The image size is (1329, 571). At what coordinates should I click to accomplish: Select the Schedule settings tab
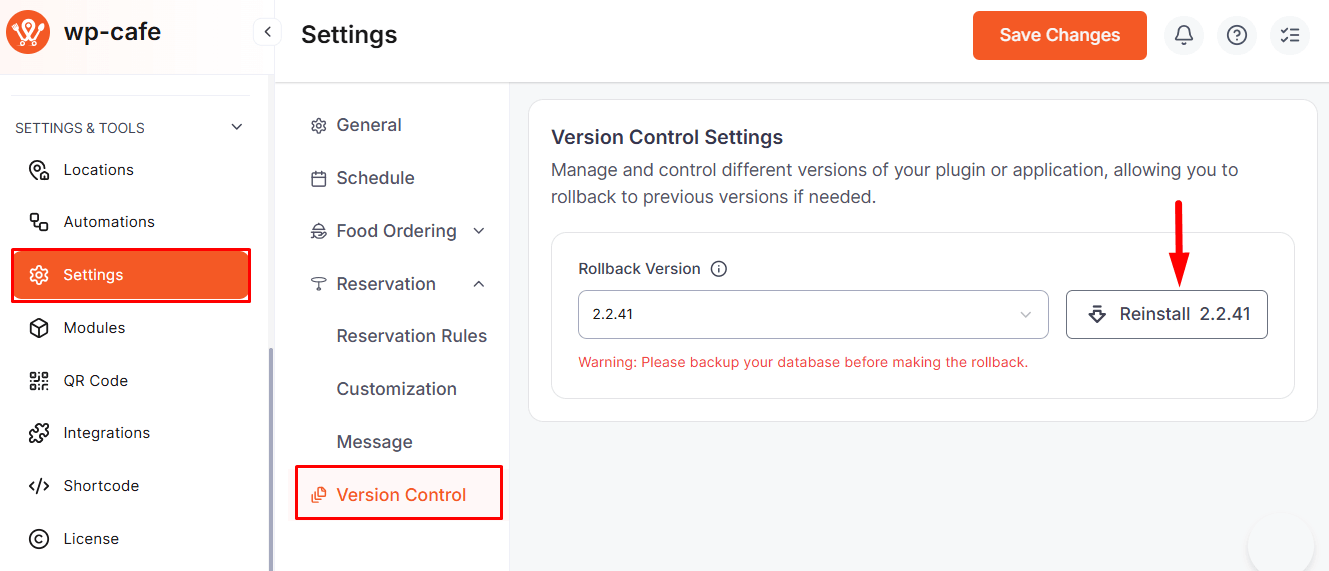(x=375, y=178)
